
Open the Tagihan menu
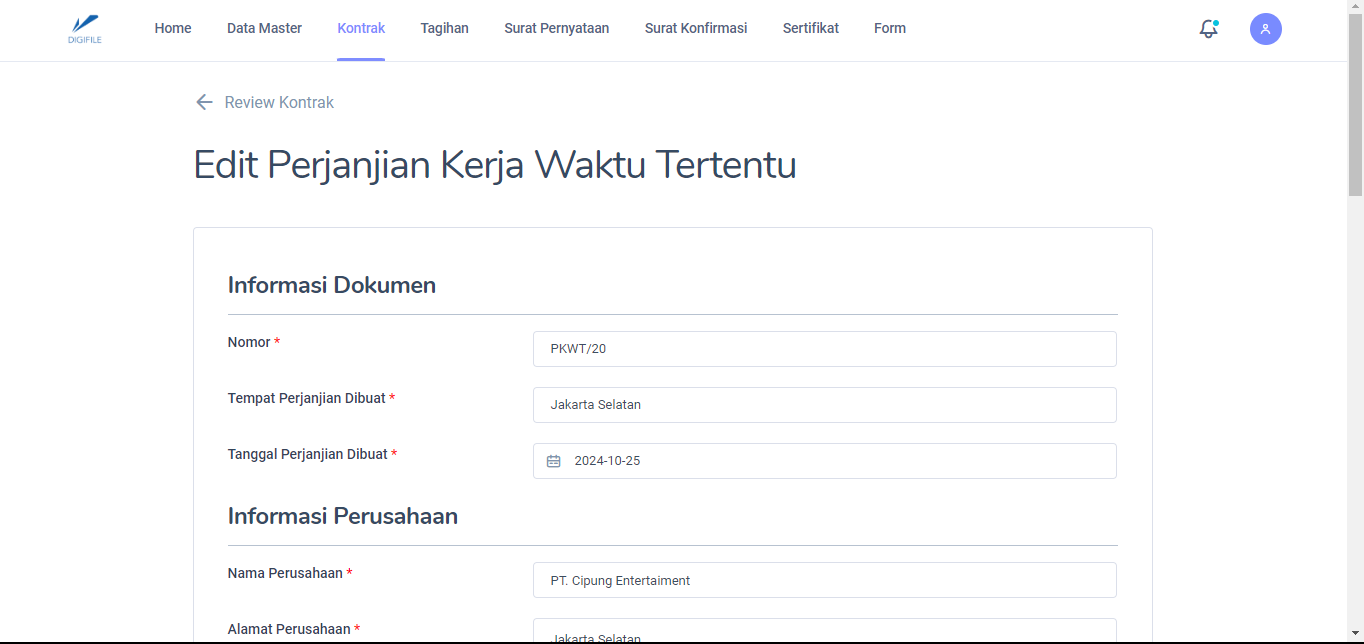point(445,28)
